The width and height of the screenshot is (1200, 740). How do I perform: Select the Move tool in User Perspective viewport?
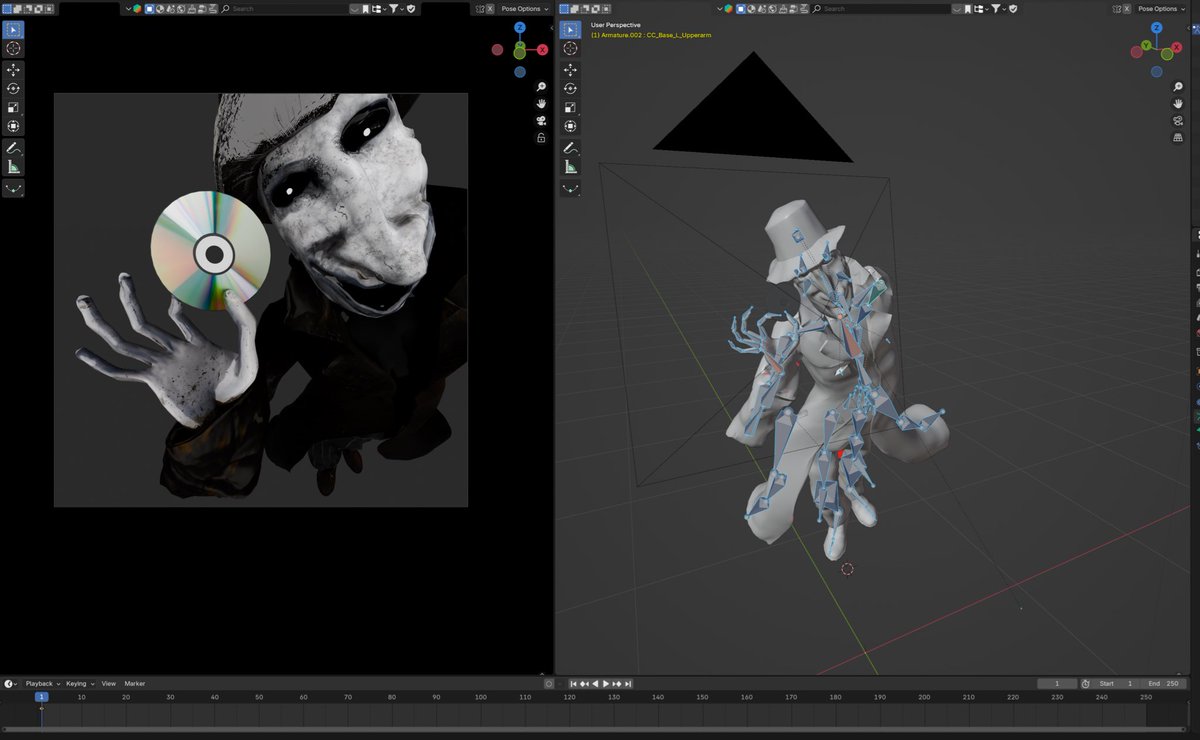571,70
